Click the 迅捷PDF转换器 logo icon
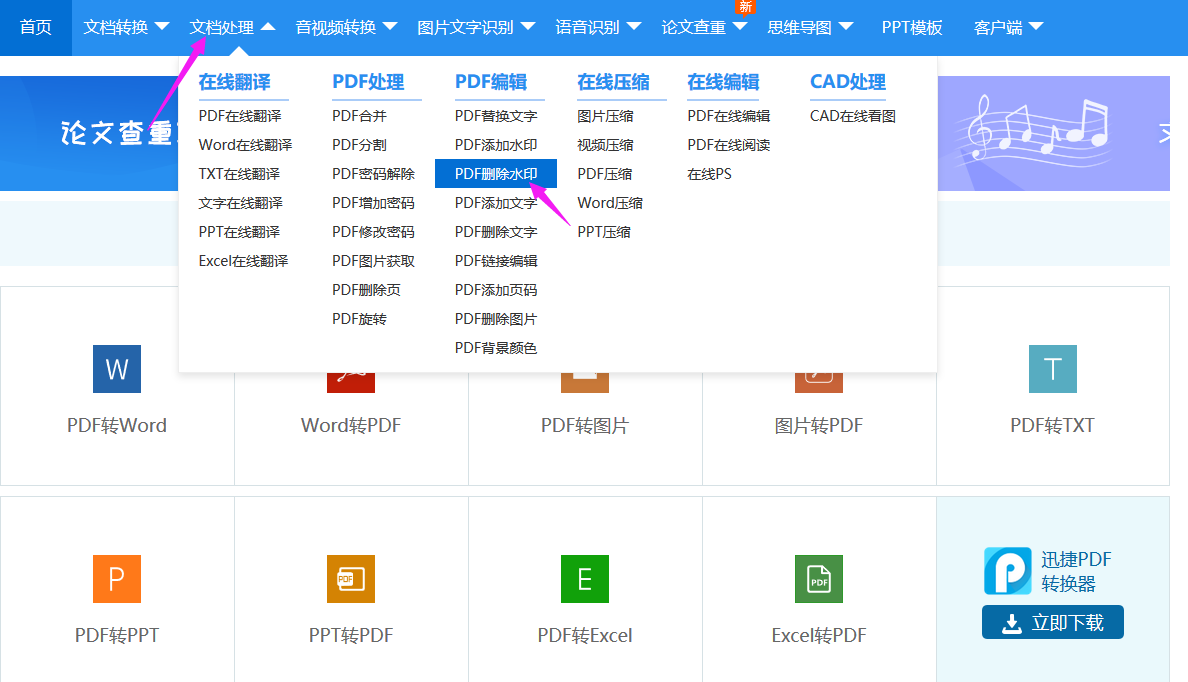Image resolution: width=1188 pixels, height=682 pixels. (1008, 571)
